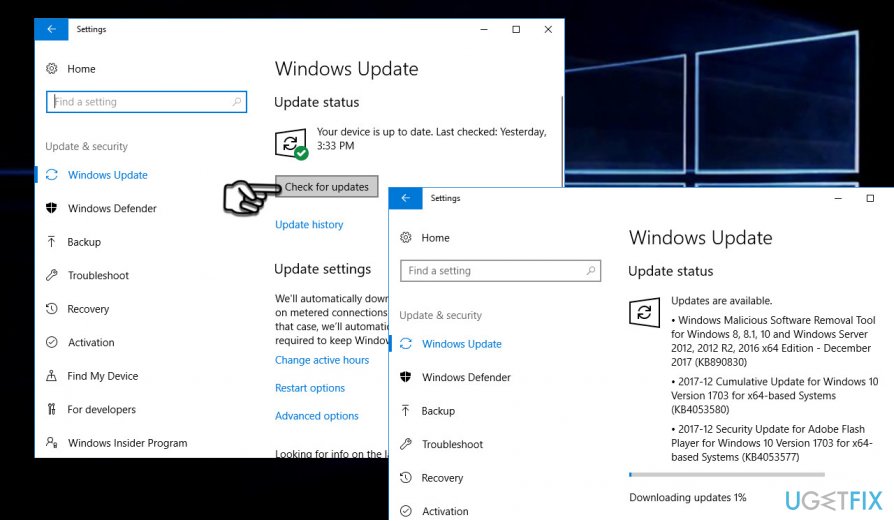894x521 pixels.
Task: Open the Change active hours link
Action: click(x=322, y=360)
